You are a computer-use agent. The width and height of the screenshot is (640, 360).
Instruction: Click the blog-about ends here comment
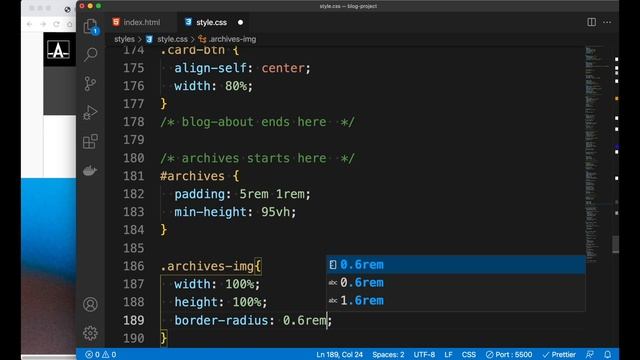point(258,122)
